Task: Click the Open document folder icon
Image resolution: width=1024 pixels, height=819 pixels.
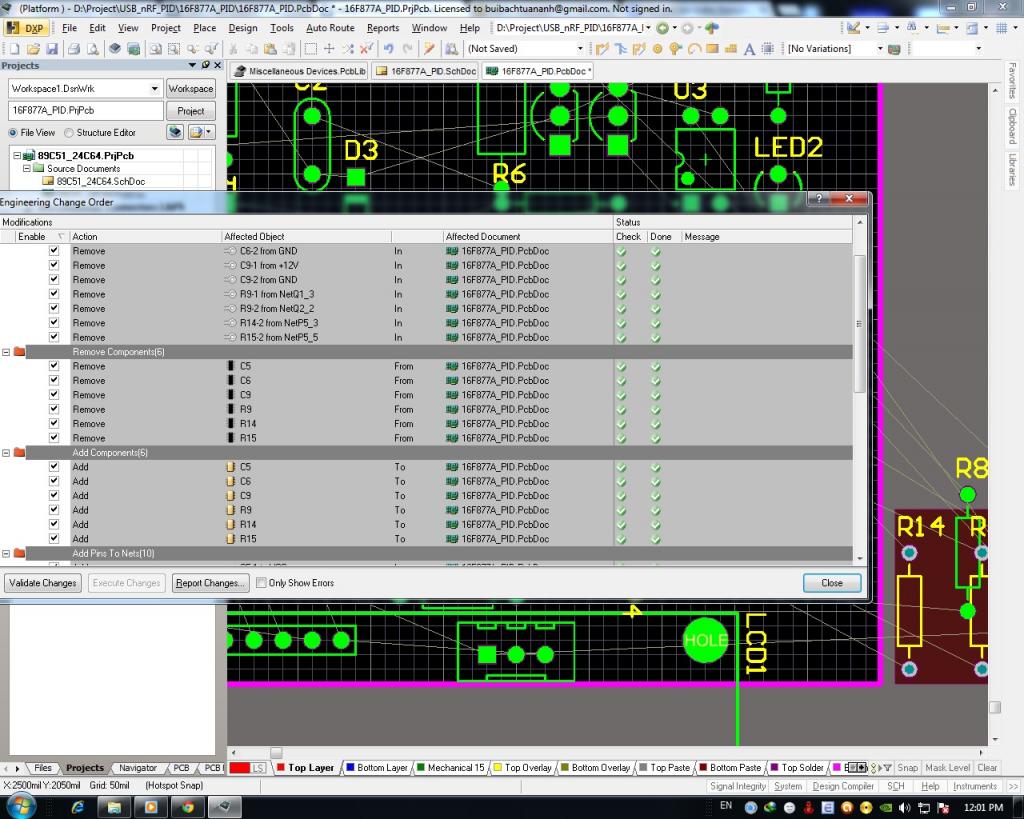Action: (x=34, y=48)
